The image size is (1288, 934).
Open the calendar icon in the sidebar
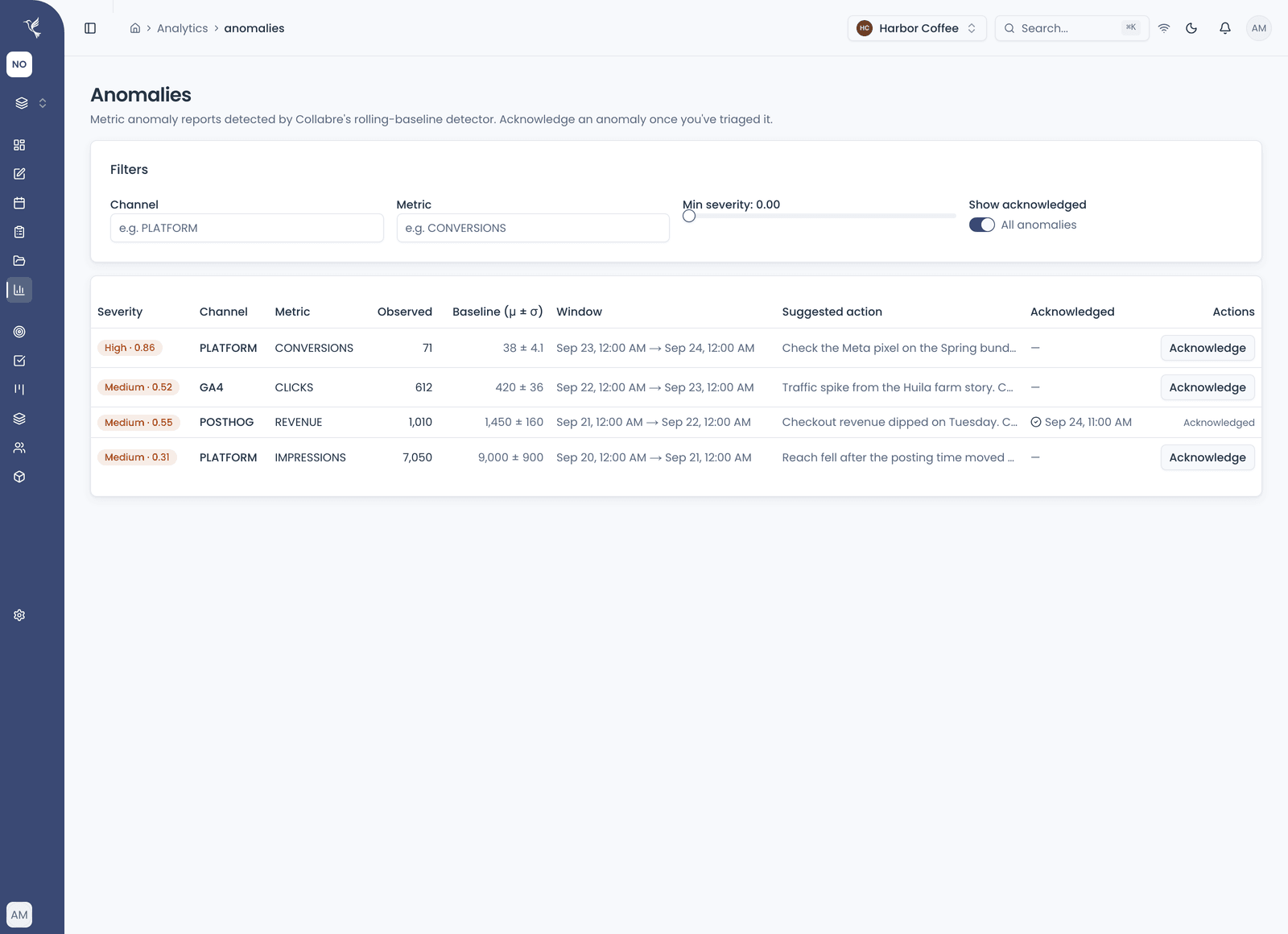[19, 203]
